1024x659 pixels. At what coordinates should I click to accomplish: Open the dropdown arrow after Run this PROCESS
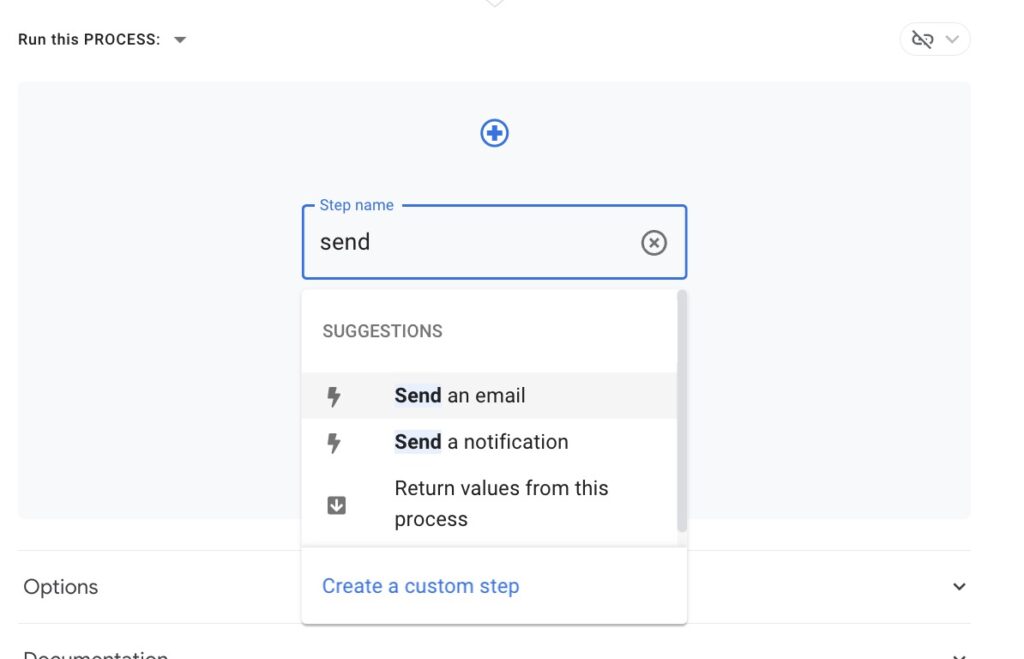tap(180, 40)
